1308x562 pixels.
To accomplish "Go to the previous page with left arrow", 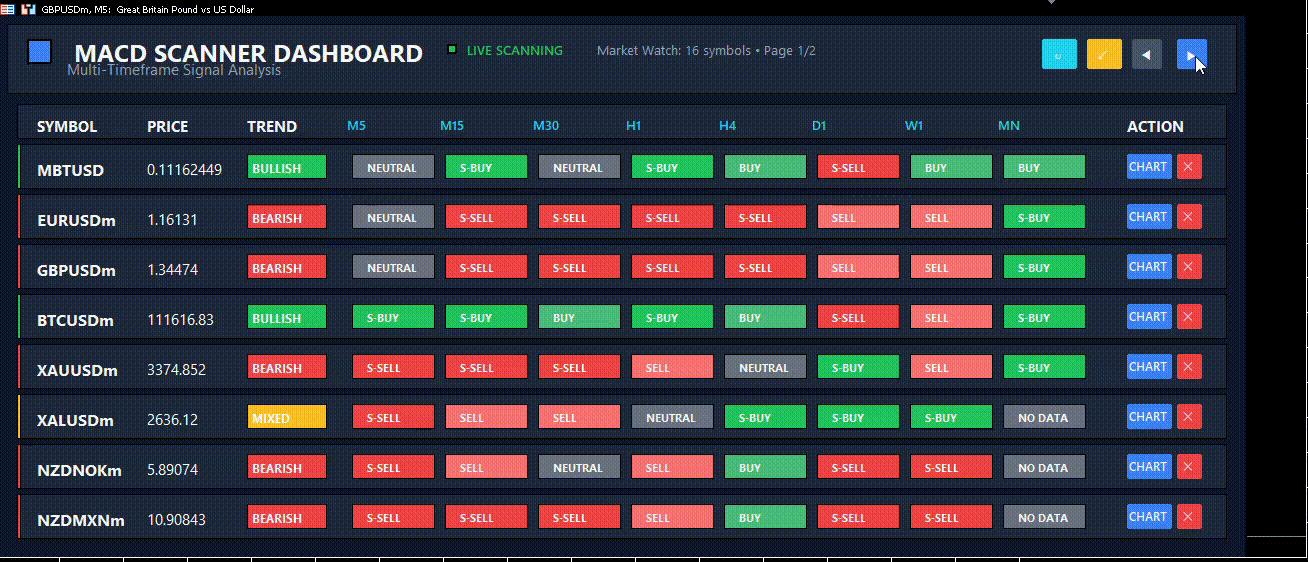I will (x=1147, y=54).
